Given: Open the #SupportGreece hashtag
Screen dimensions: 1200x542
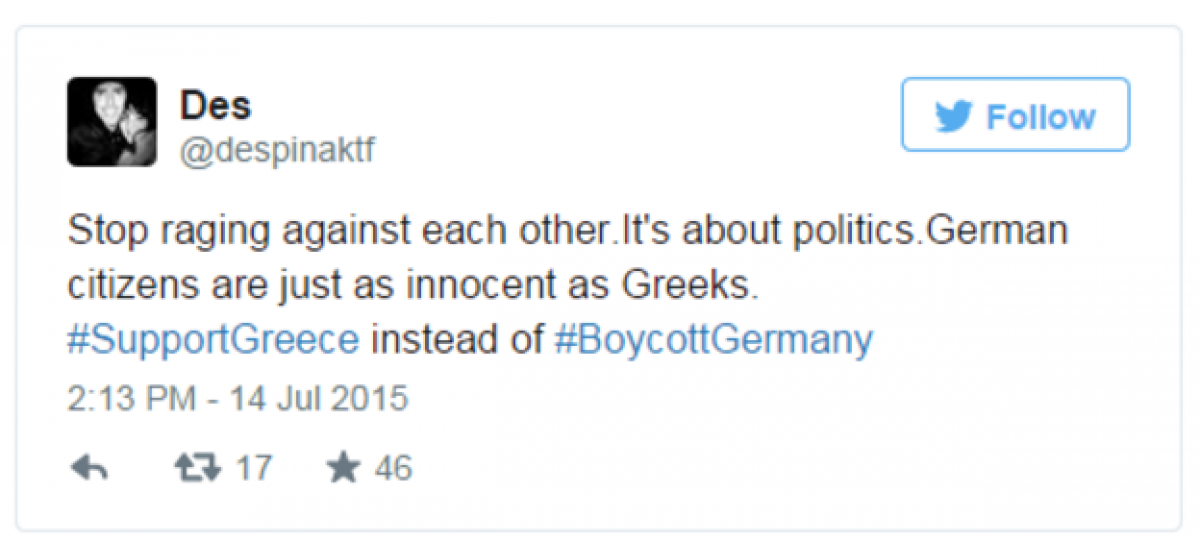Looking at the screenshot, I should point(213,340).
